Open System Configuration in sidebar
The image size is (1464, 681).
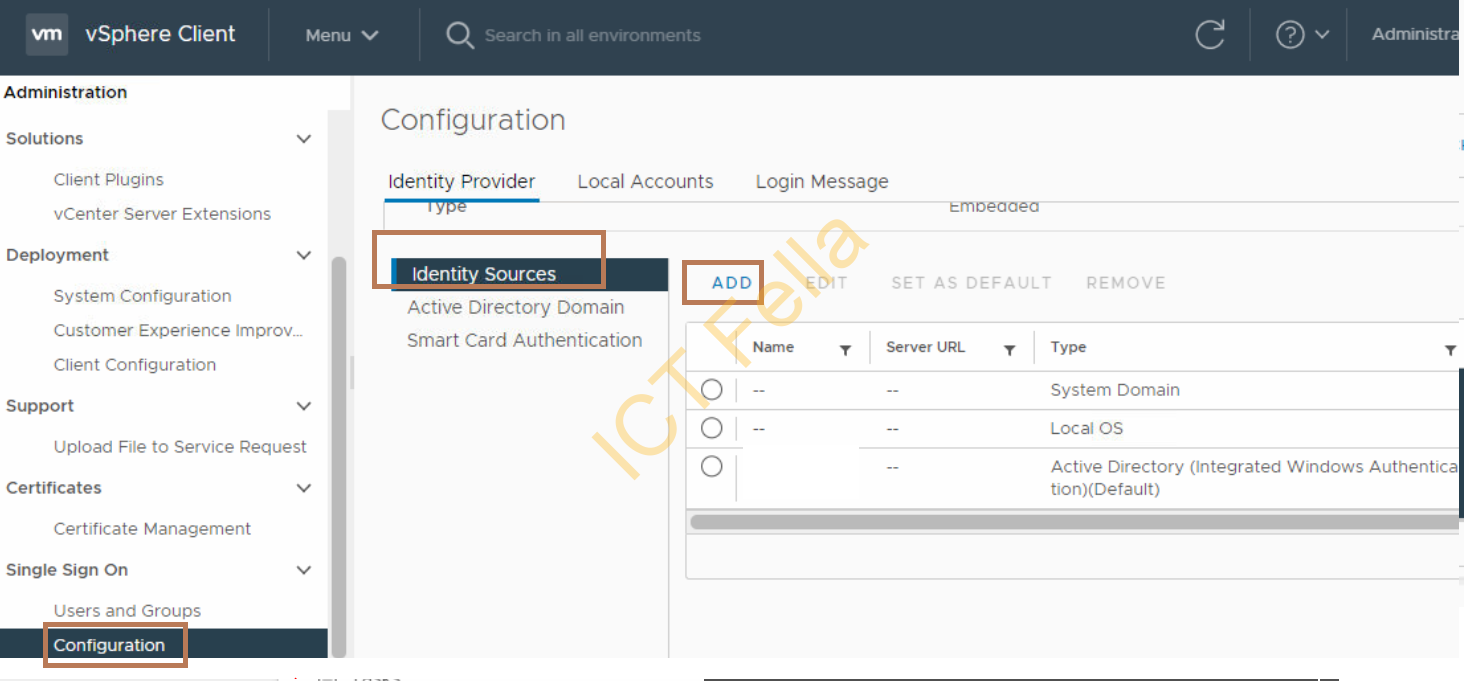pos(142,296)
